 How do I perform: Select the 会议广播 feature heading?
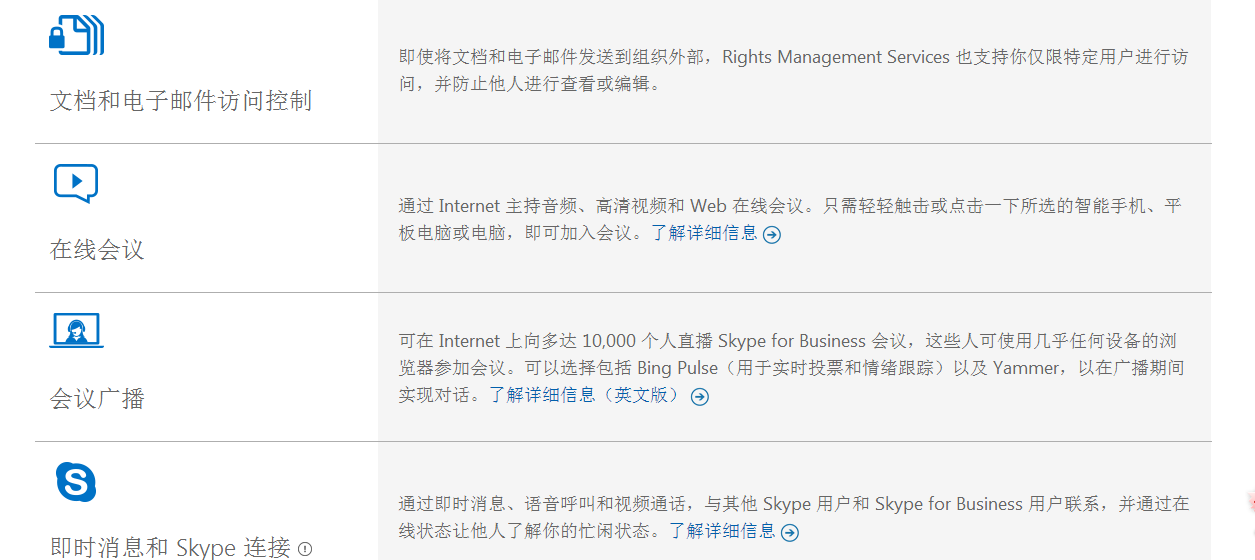pyautogui.click(x=97, y=399)
